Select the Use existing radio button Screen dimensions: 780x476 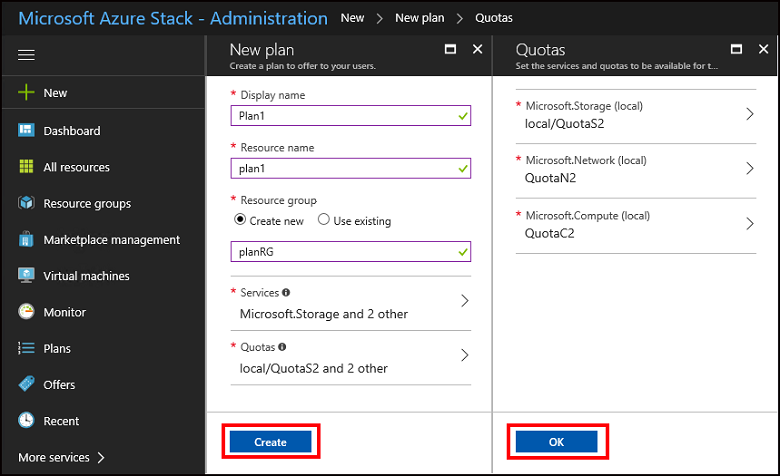[x=323, y=220]
